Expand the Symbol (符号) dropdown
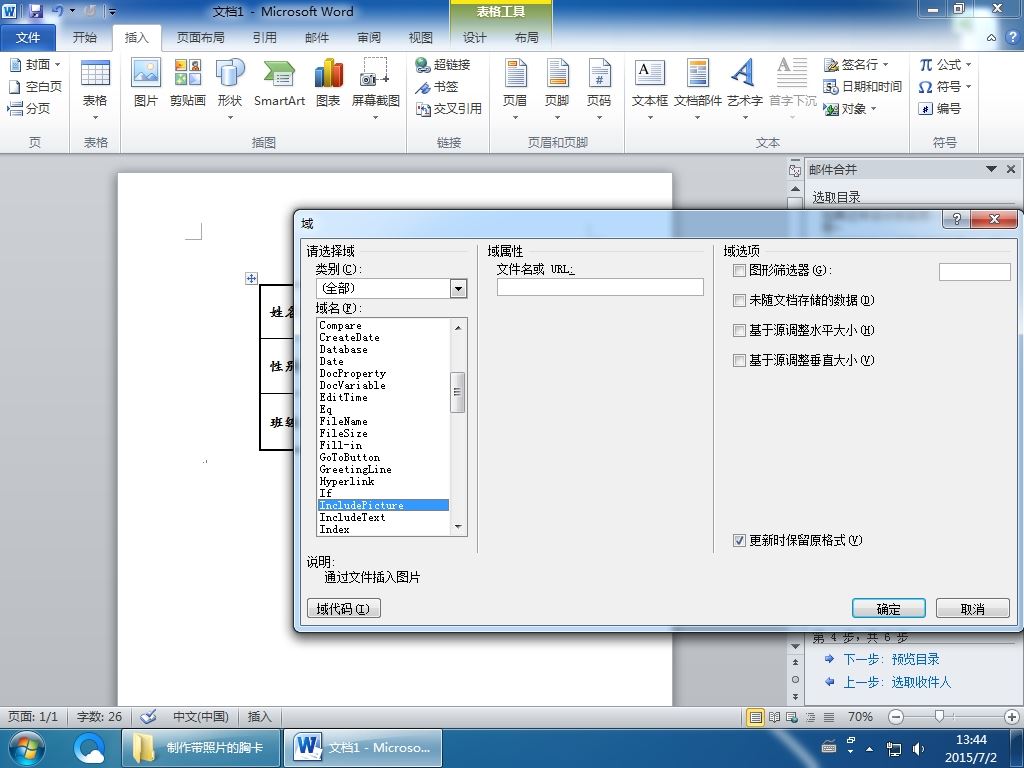The image size is (1024, 768). pyautogui.click(x=968, y=86)
